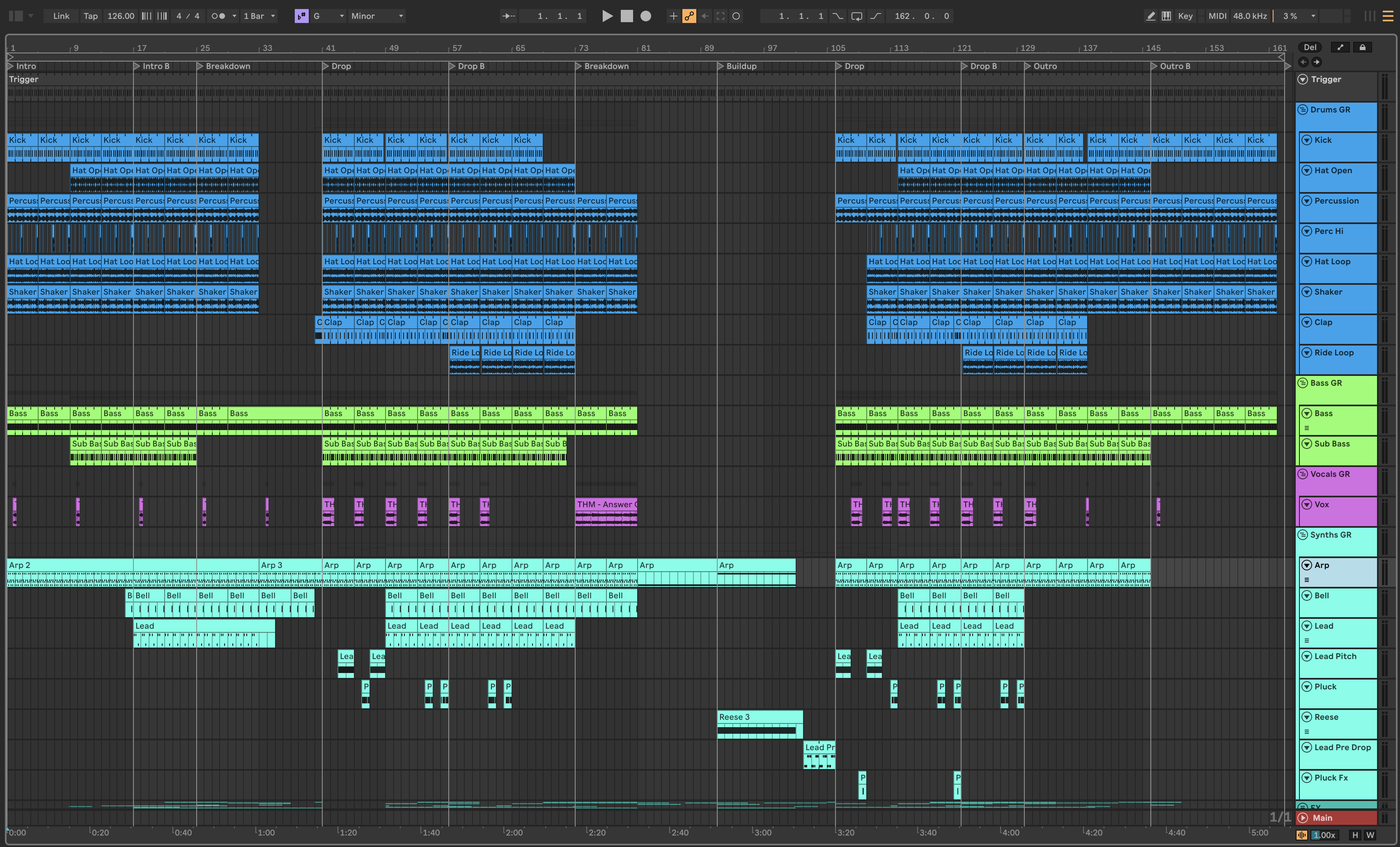The height and width of the screenshot is (847, 1400).
Task: Open the G root note chooser
Action: coord(328,16)
